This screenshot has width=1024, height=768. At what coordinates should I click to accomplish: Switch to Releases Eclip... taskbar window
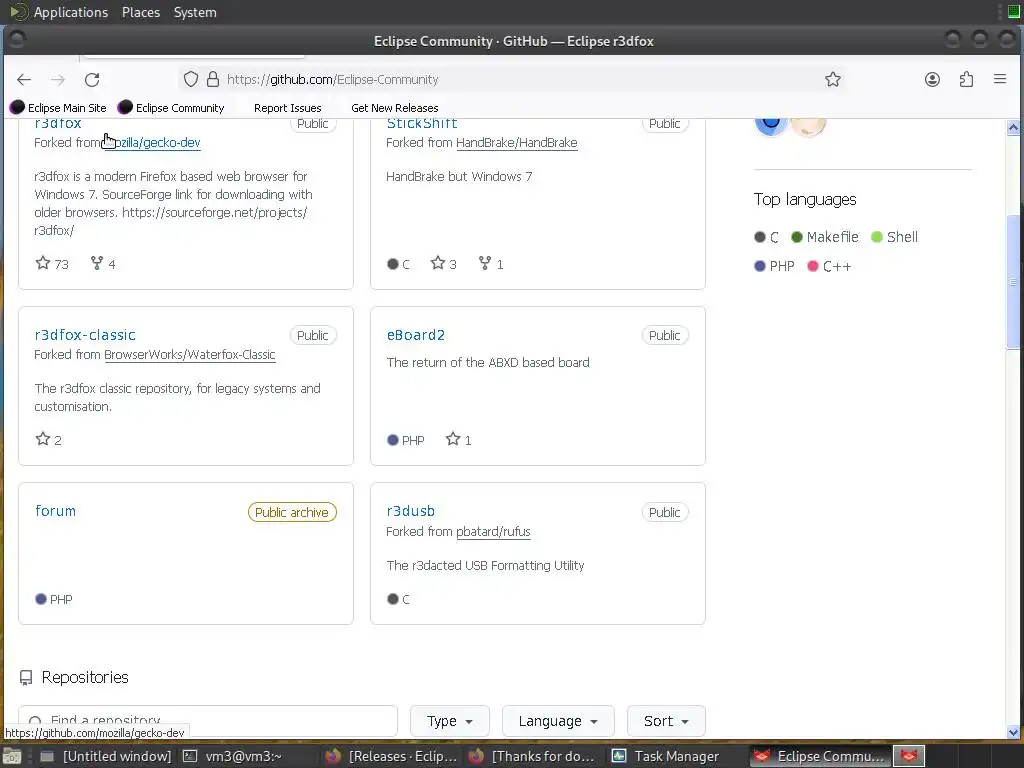(x=392, y=756)
